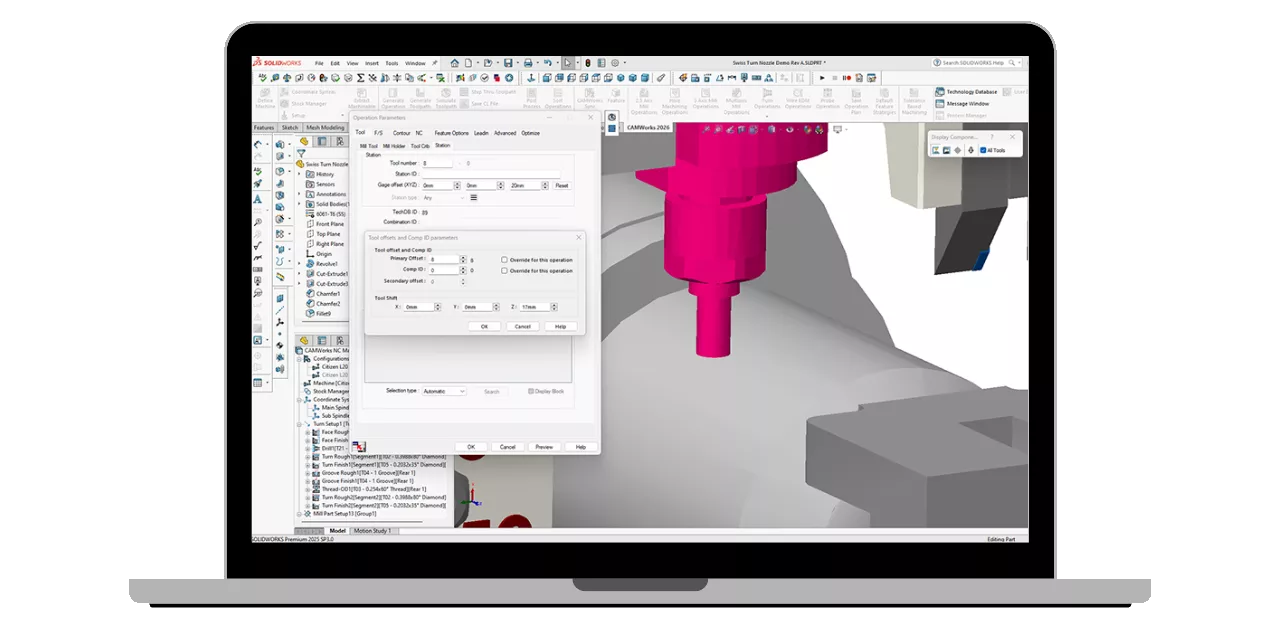Open the Insert menu

(372, 63)
